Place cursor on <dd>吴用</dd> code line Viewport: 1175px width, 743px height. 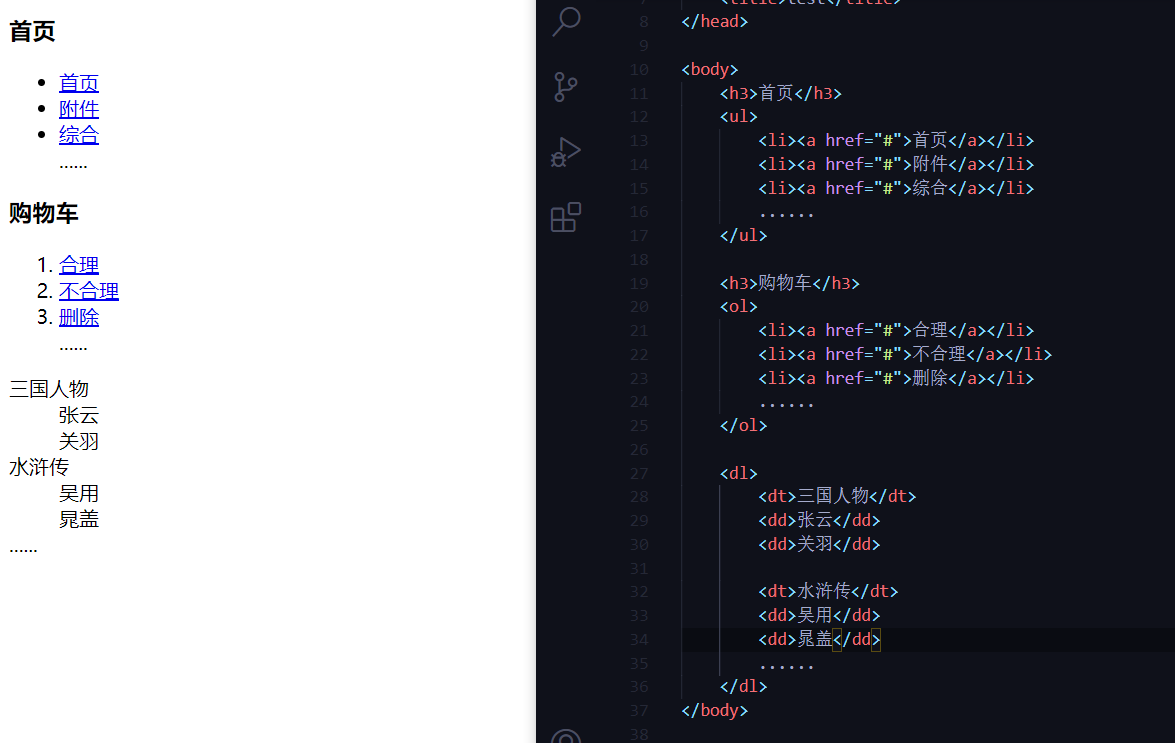coord(819,615)
